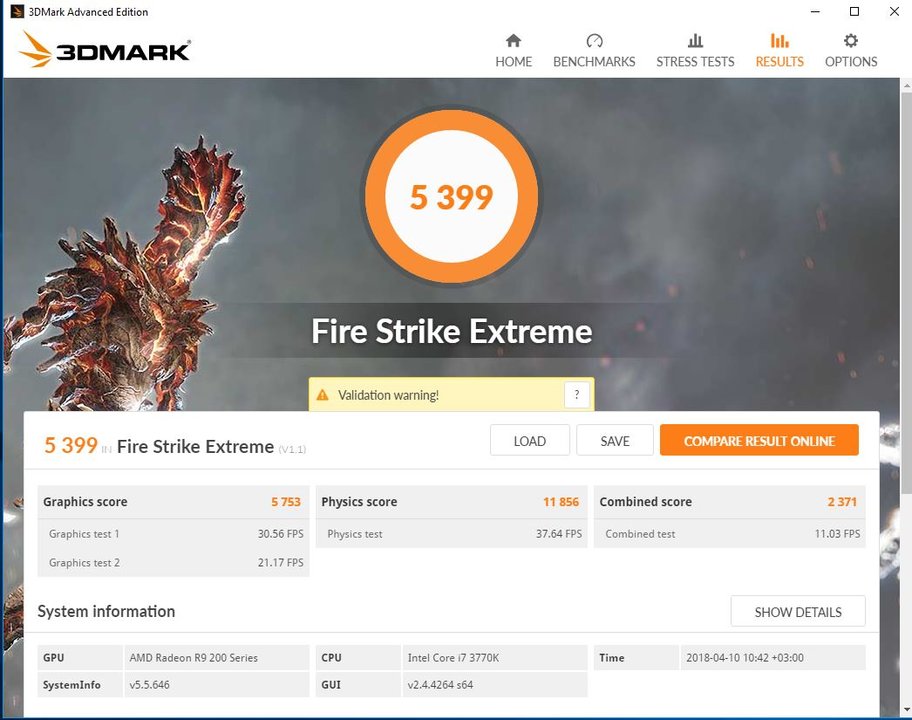The image size is (912, 720).
Task: Click Graphics test 1 row 30.56 FPS
Action: 173,534
